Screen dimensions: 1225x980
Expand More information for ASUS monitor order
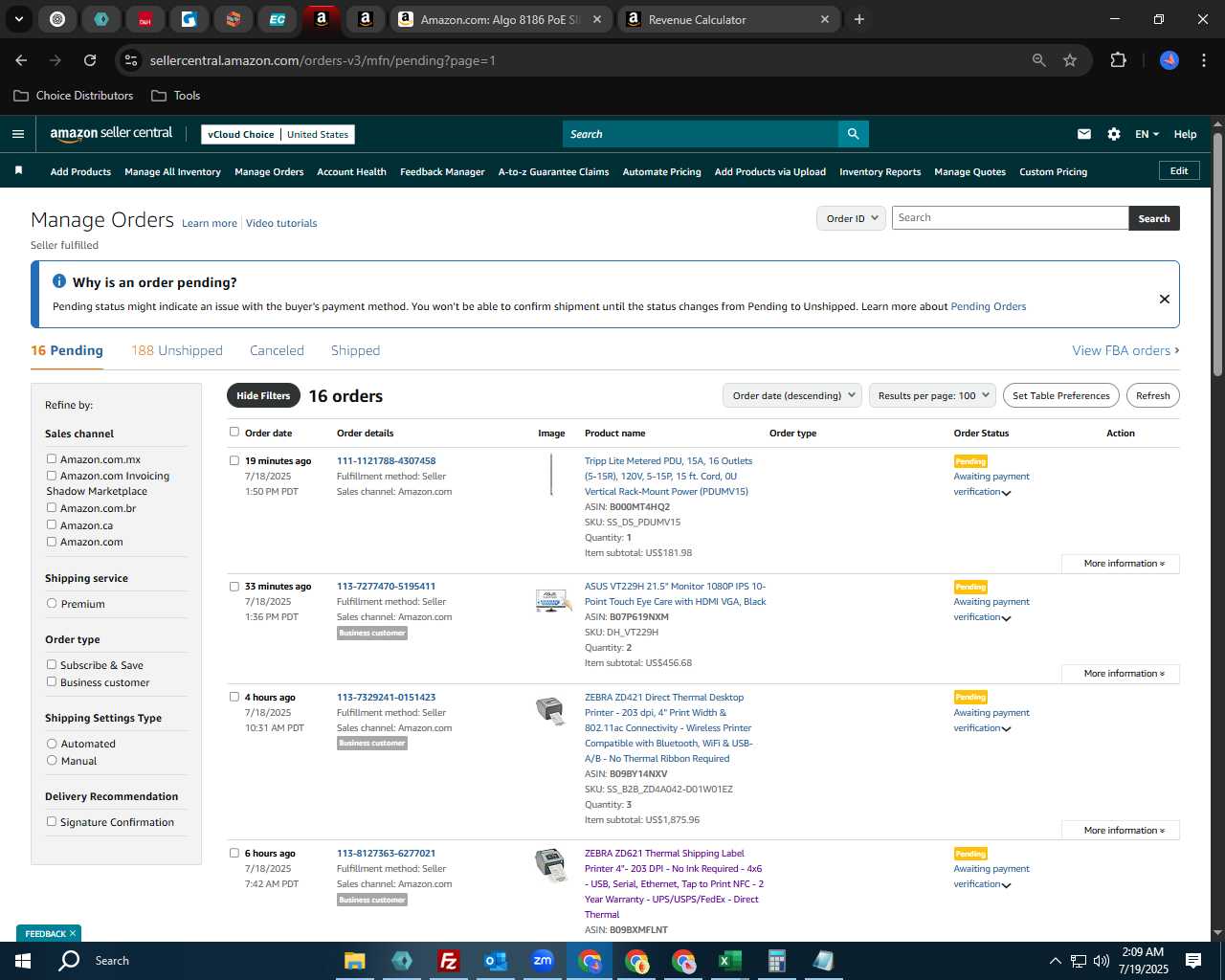point(1121,674)
